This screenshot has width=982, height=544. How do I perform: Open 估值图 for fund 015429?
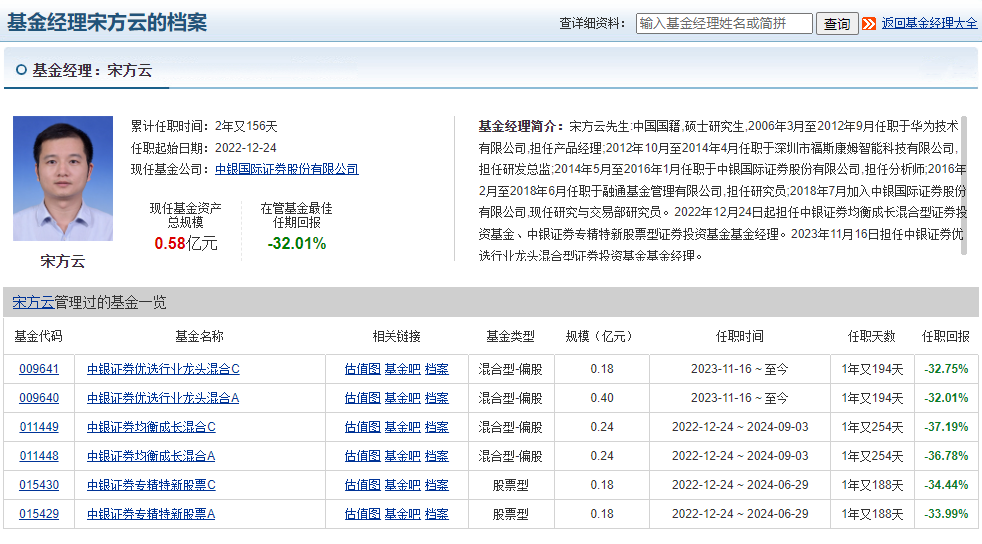[x=363, y=514]
